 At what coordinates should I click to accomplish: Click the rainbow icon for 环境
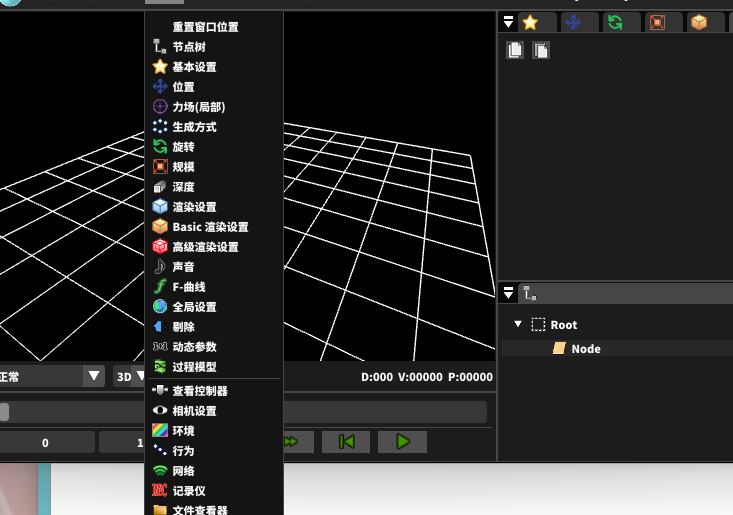click(x=160, y=430)
